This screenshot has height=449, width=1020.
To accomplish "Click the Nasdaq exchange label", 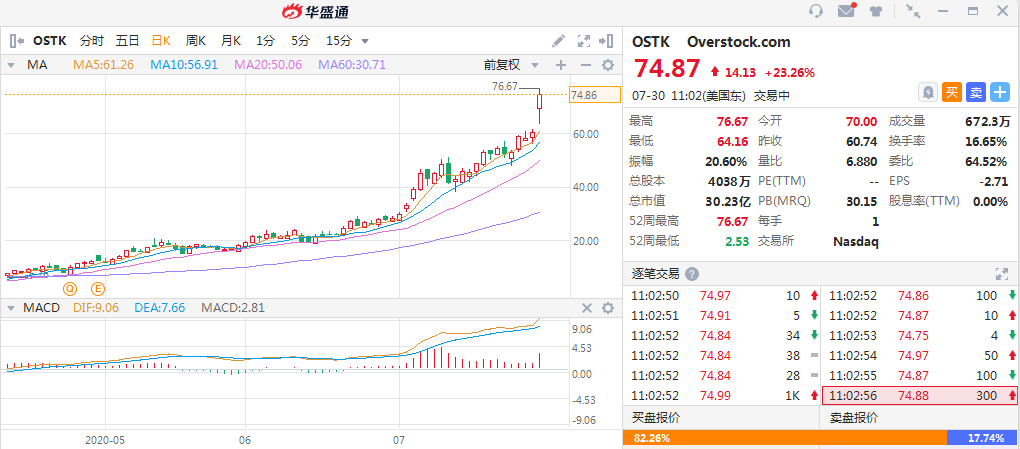I will point(856,241).
